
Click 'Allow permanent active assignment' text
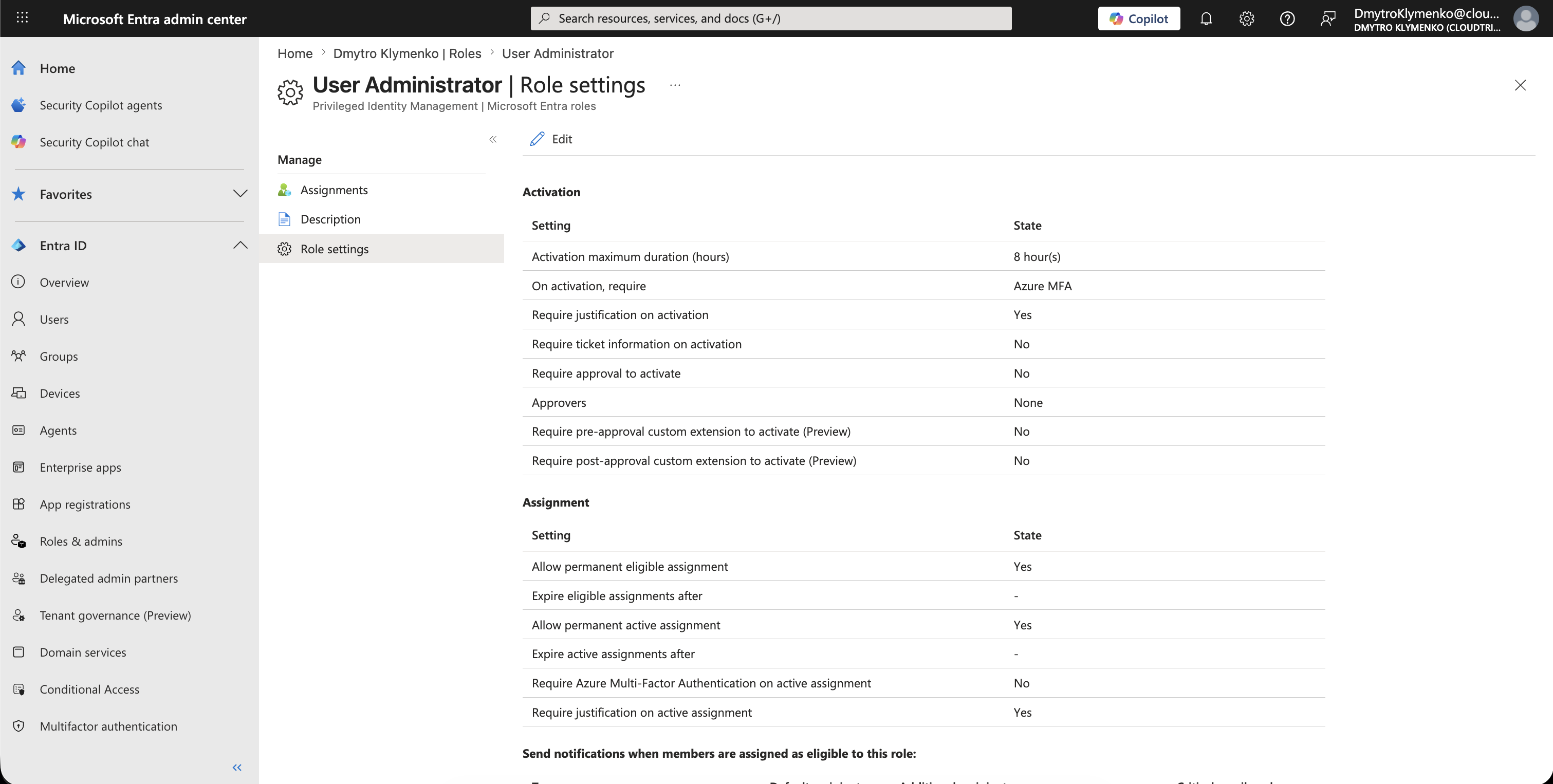626,625
